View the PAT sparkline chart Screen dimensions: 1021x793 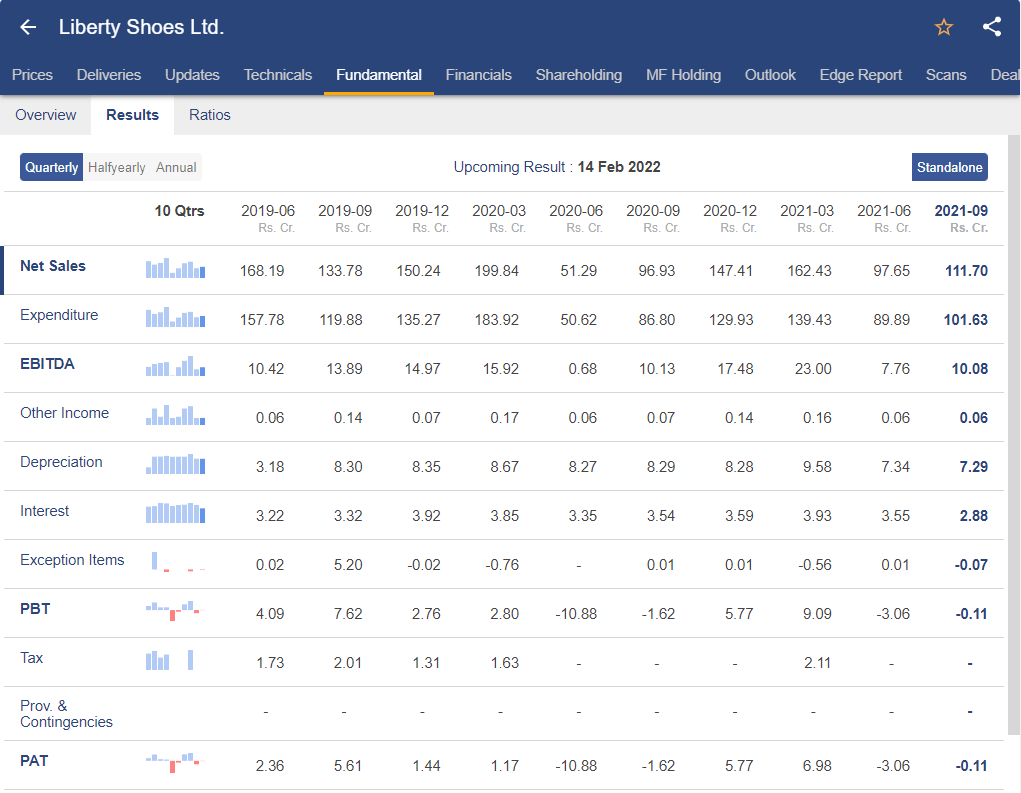(x=175, y=762)
